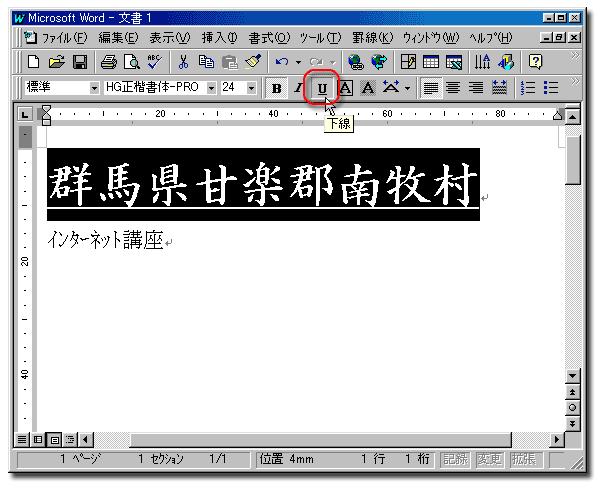Viewport: 600px width, 488px height.
Task: Open the ウィンドウ(W) menu
Action: (431, 38)
